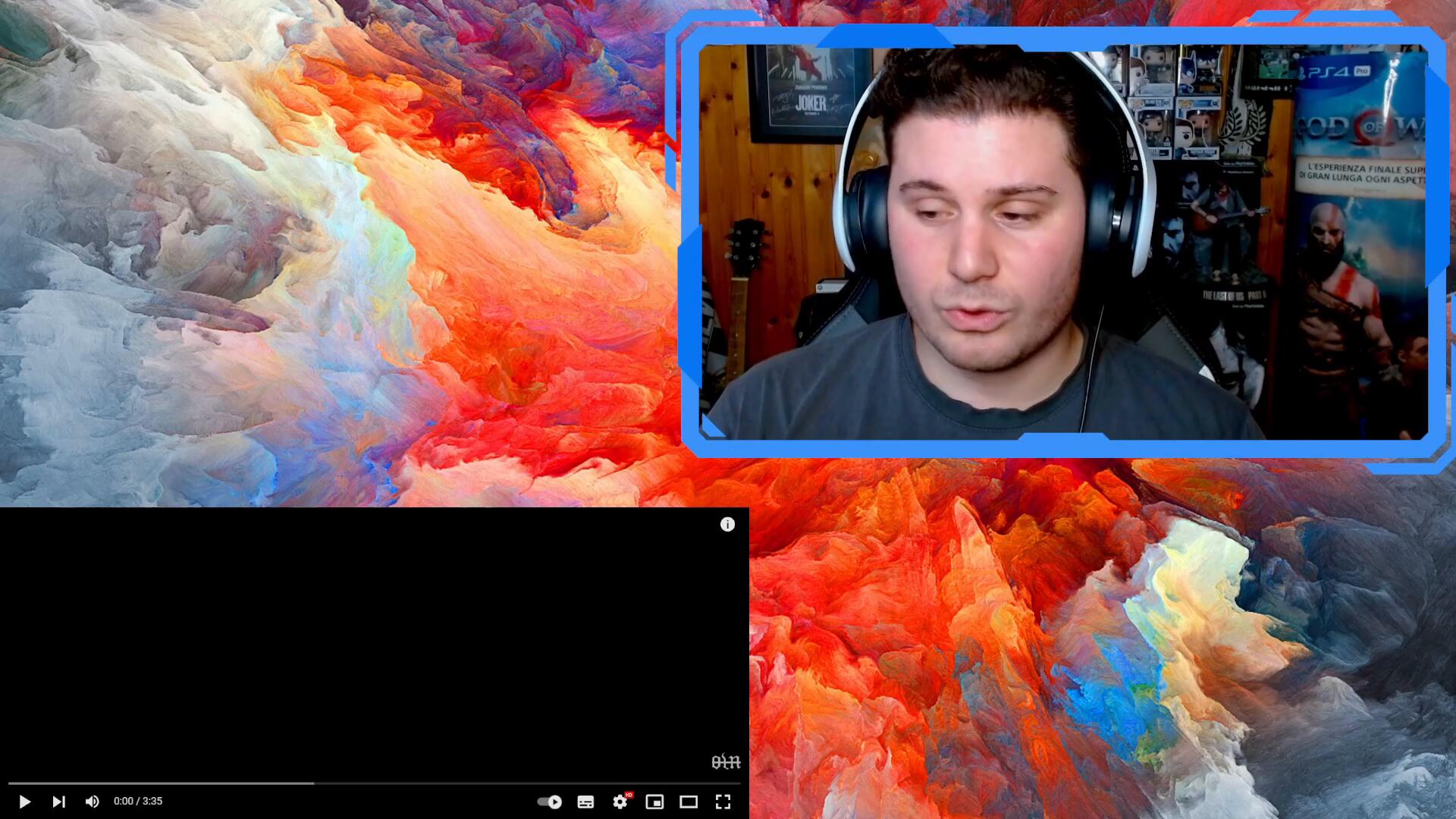Click the channel watermark logo

726,761
